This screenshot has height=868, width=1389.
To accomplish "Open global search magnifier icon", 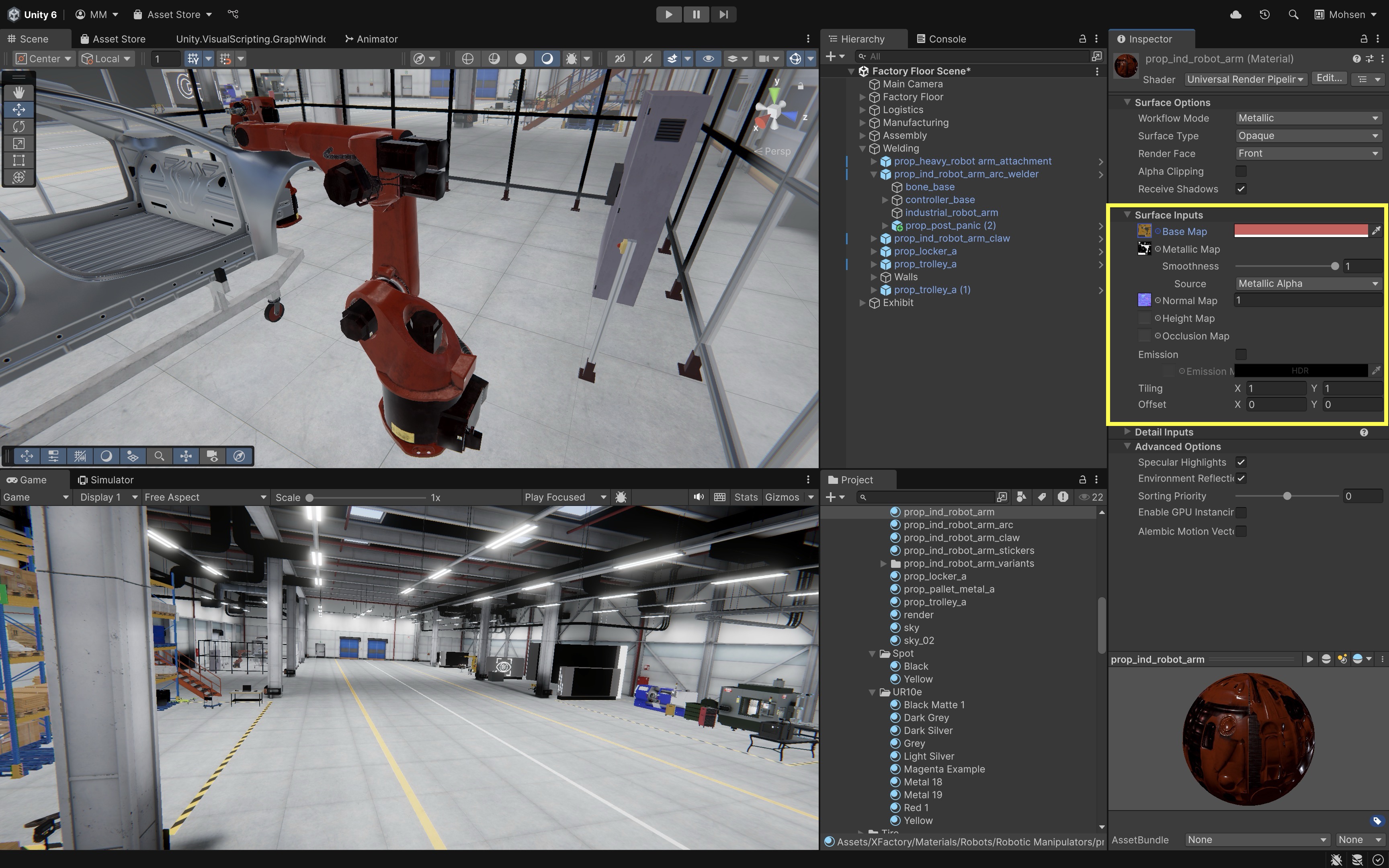I will 1293,14.
